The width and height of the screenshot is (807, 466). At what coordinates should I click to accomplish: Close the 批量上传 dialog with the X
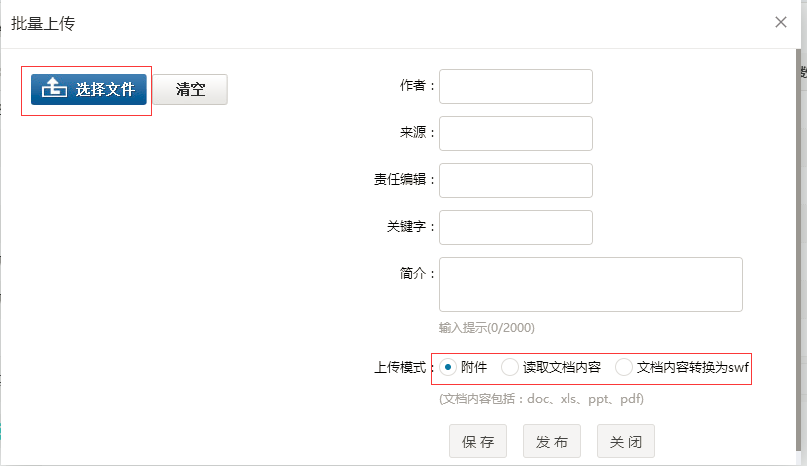coord(781,22)
